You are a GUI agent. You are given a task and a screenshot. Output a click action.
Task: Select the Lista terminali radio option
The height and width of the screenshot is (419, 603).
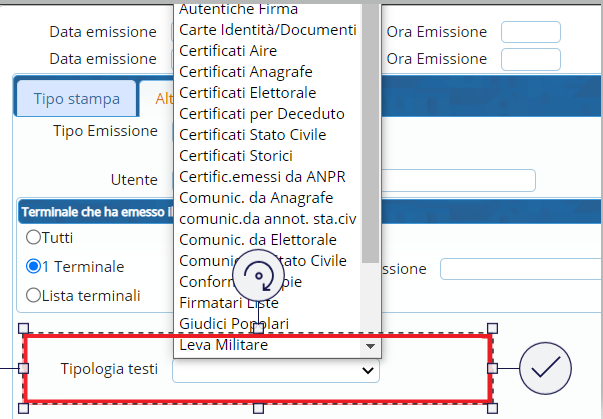33,296
